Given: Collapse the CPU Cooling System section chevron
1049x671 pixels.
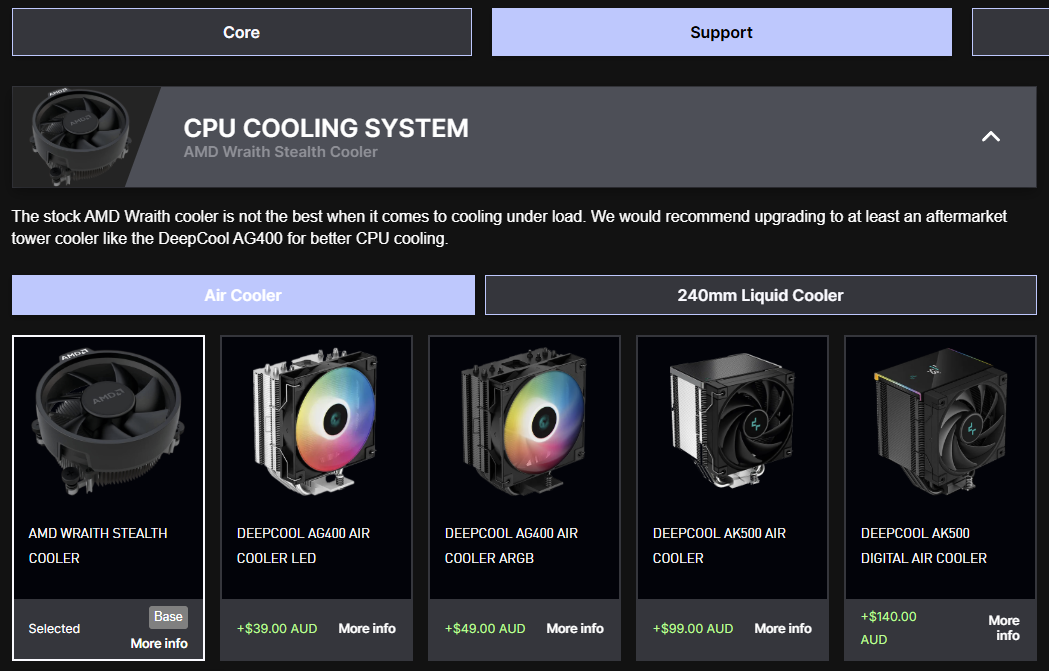Looking at the screenshot, I should [990, 136].
